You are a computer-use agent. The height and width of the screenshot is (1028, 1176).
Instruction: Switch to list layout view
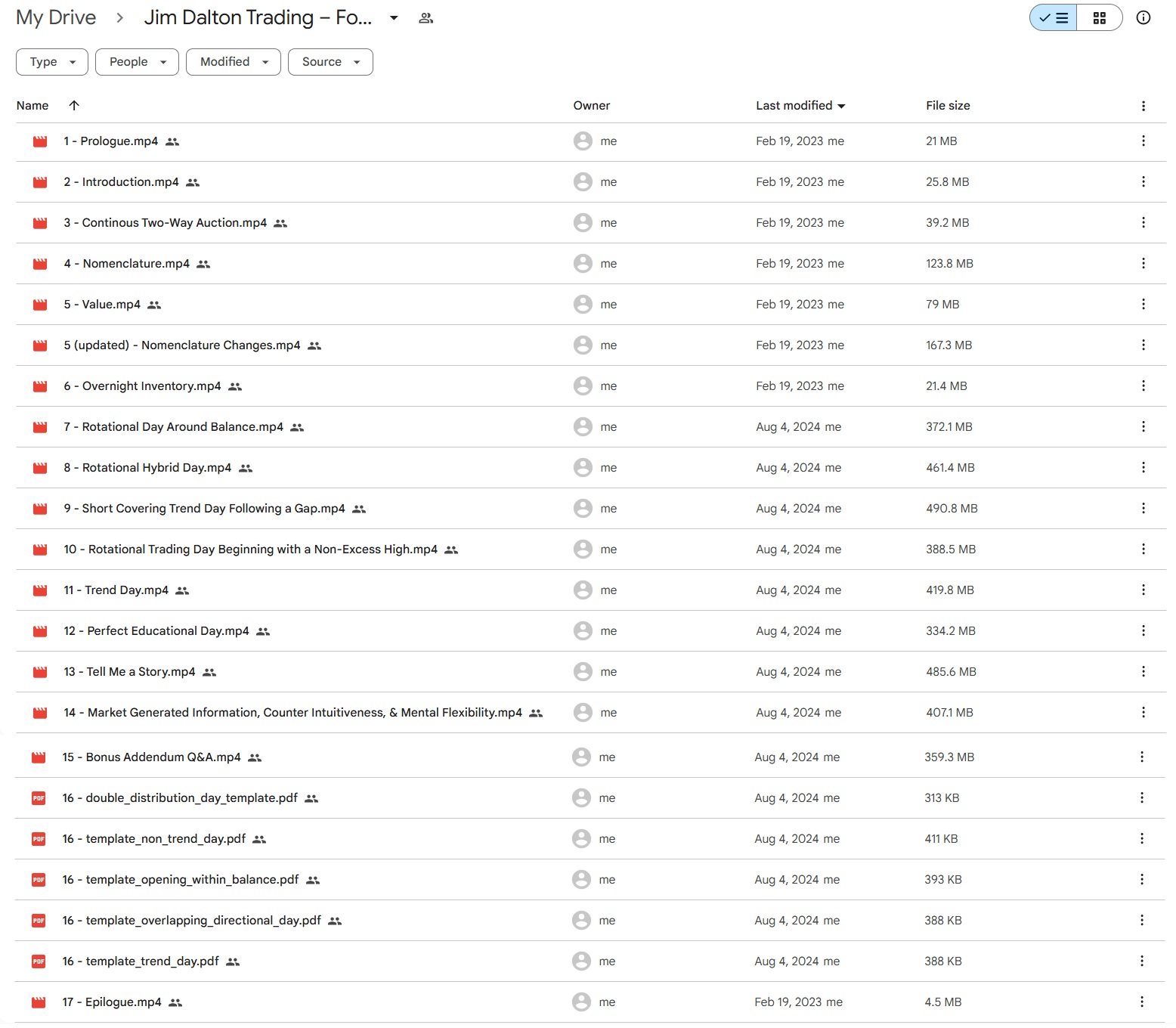[x=1054, y=18]
